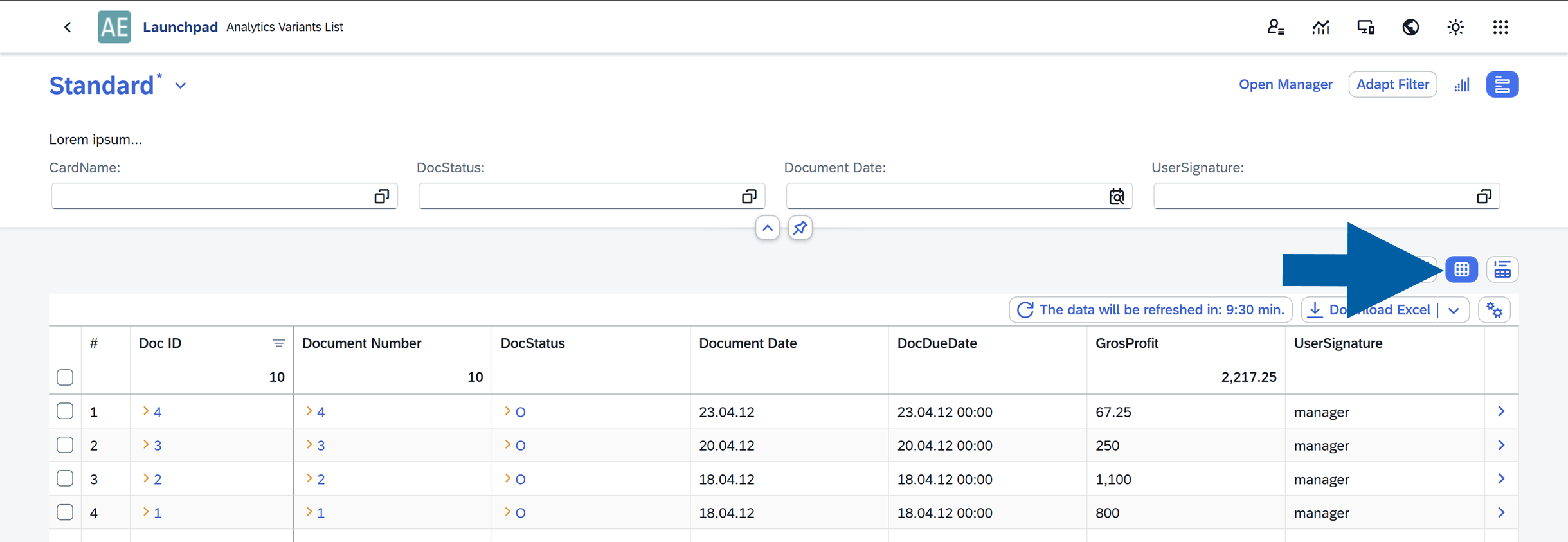1568x542 pixels.
Task: Collapse the filter header with chevron
Action: click(768, 228)
